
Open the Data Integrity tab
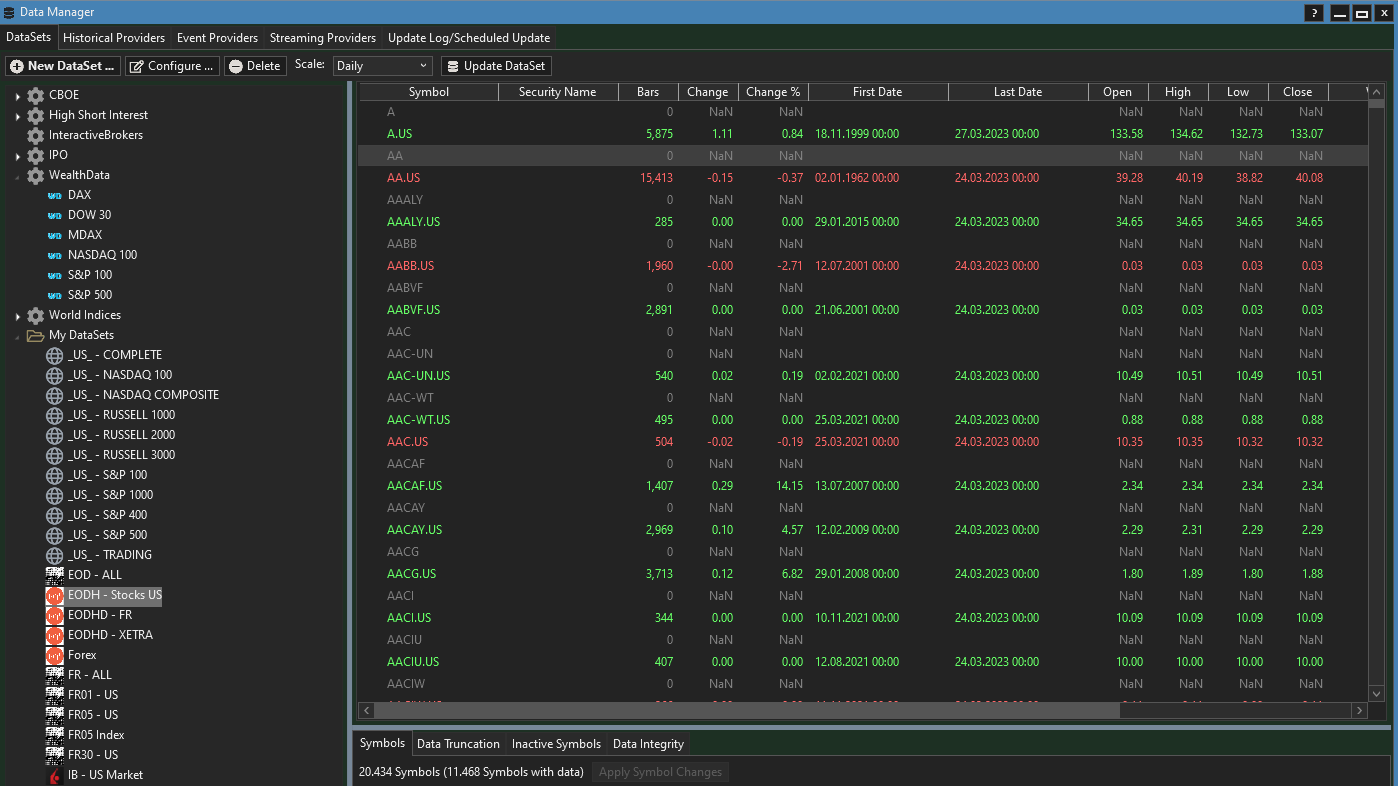pyautogui.click(x=648, y=744)
